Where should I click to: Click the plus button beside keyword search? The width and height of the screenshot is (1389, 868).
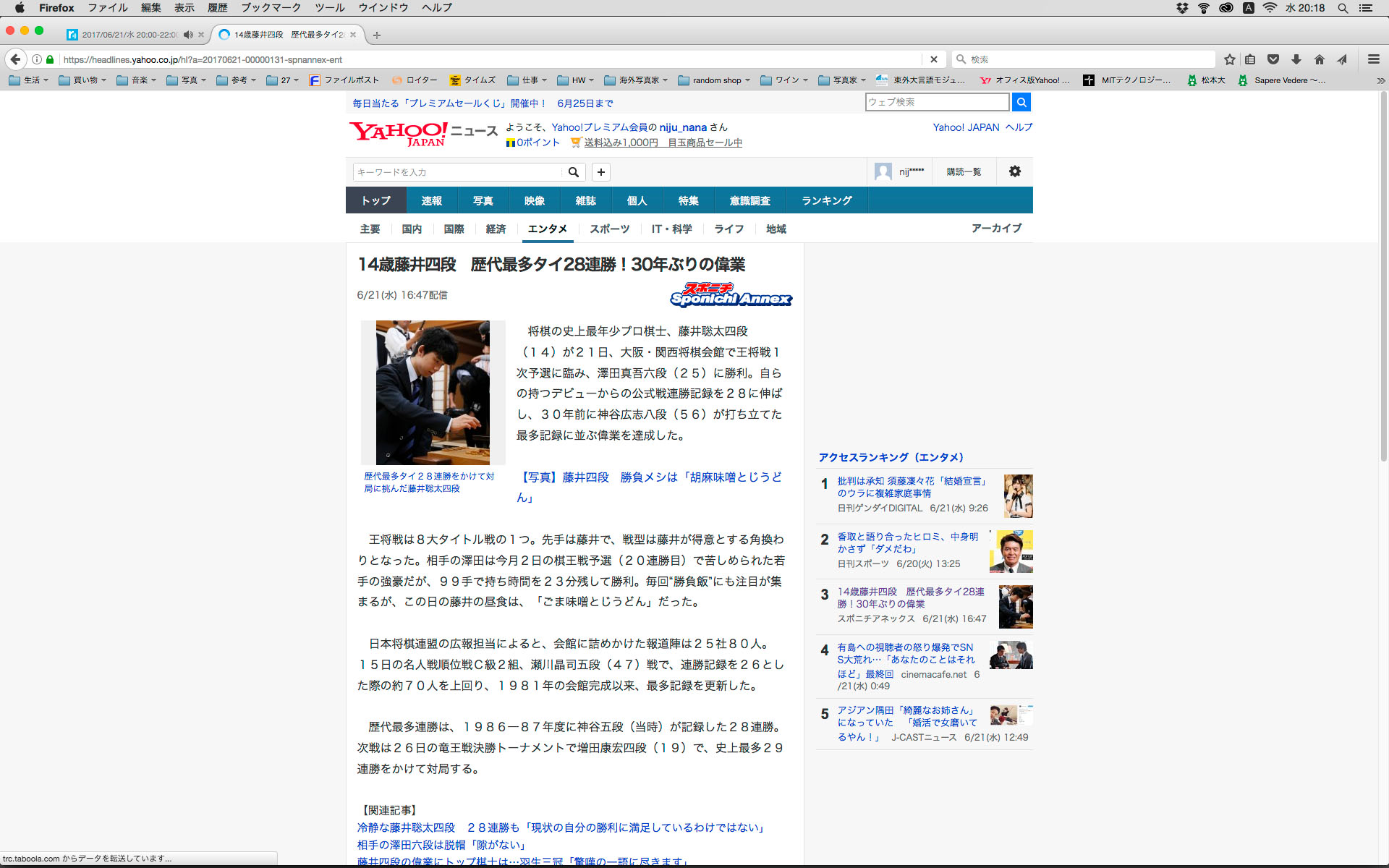(x=600, y=171)
